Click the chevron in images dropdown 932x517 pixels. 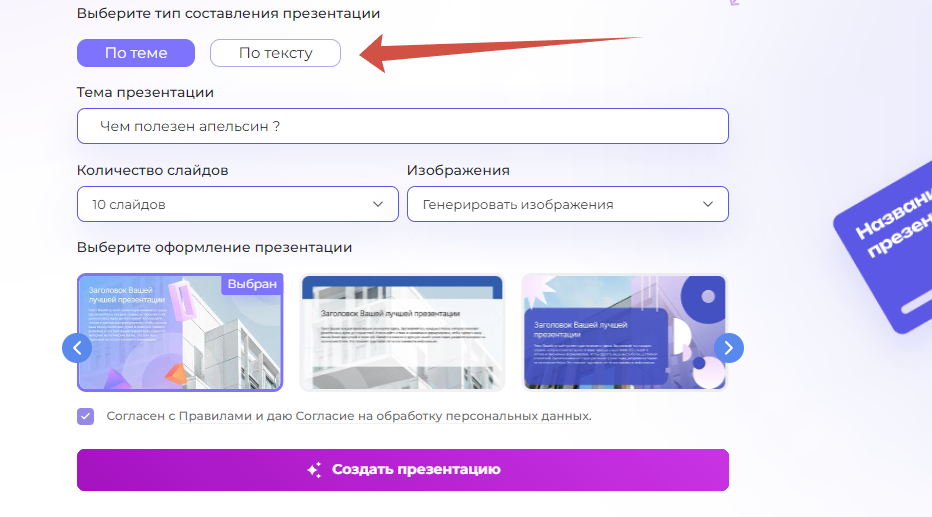click(x=708, y=204)
